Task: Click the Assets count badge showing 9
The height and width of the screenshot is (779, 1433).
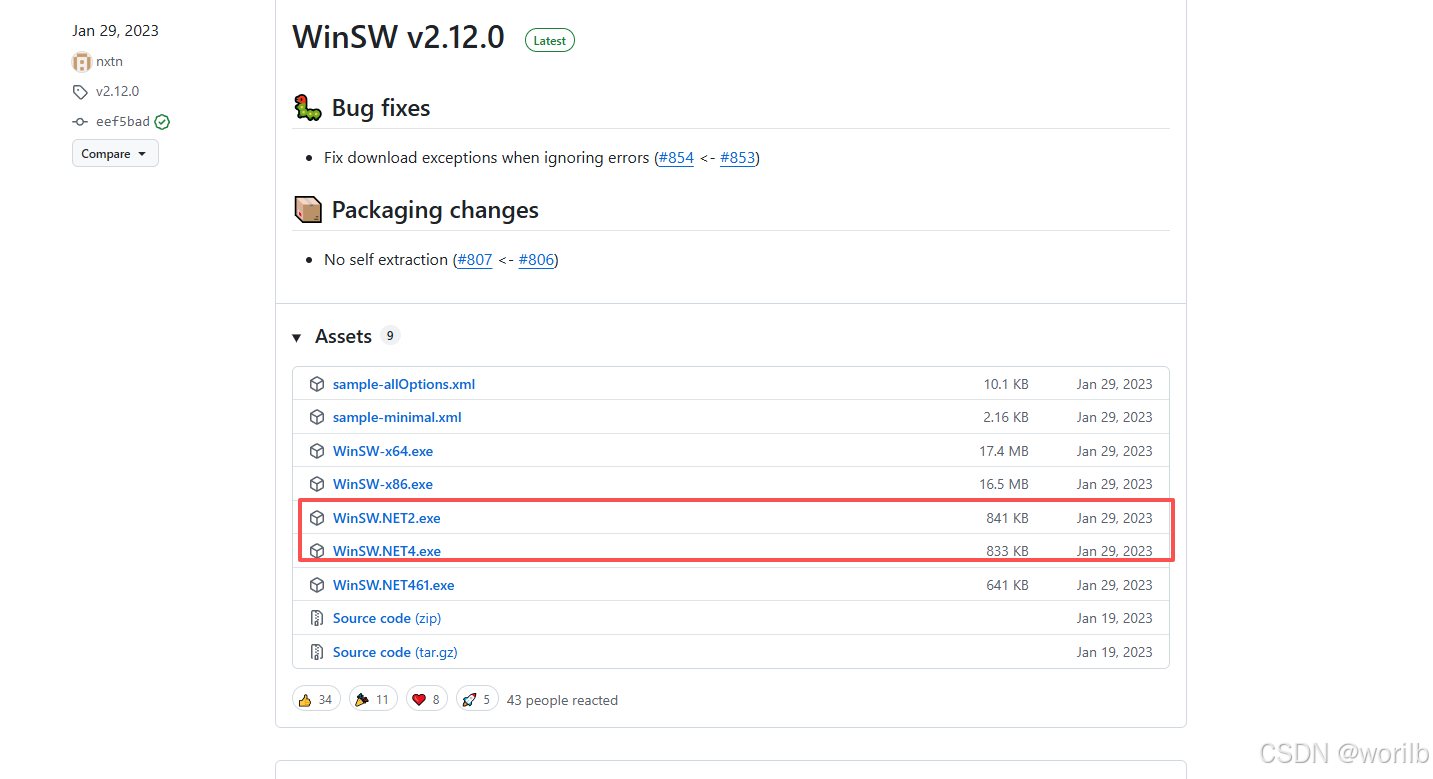Action: [390, 336]
